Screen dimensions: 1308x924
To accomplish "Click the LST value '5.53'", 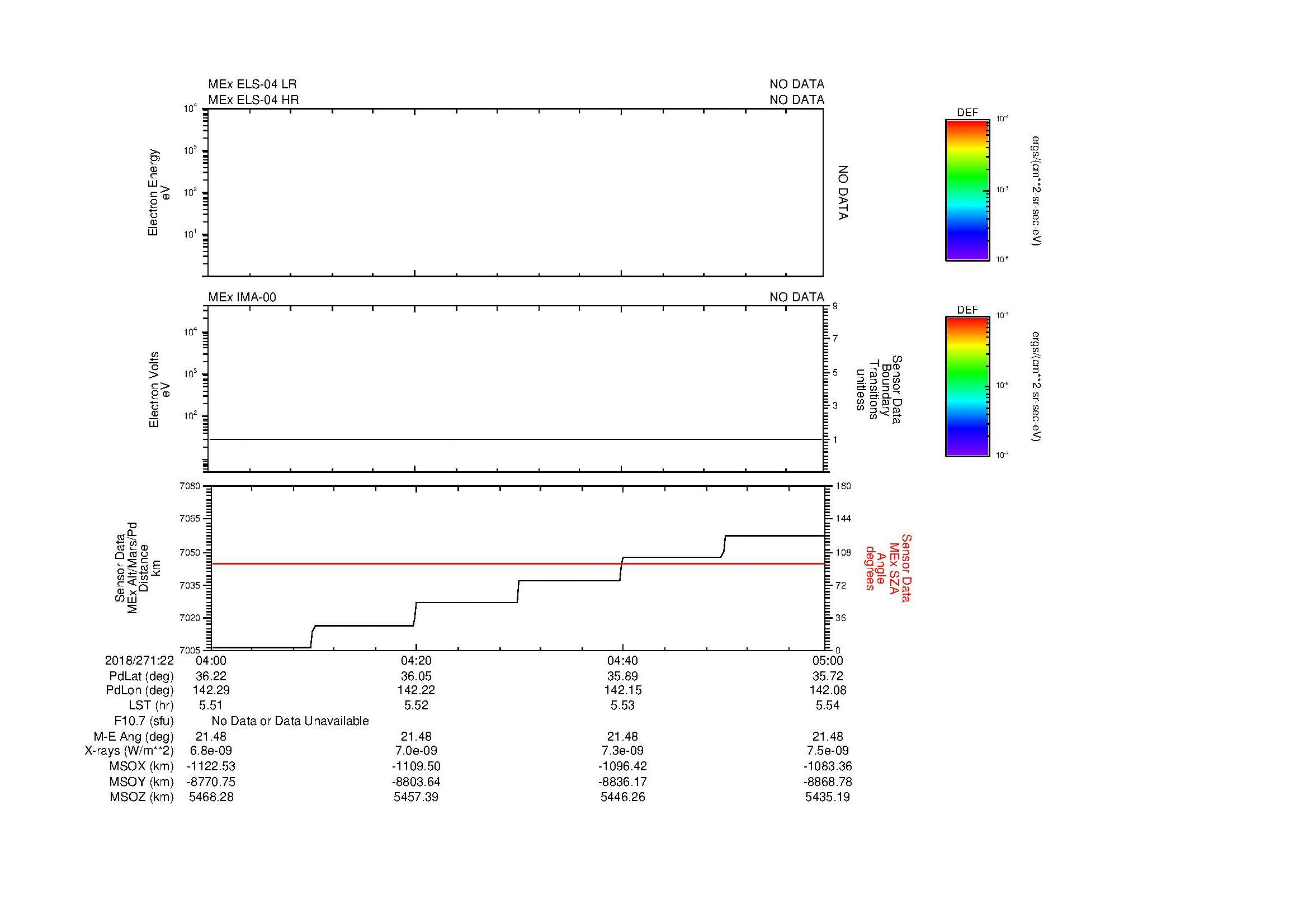I will [622, 705].
